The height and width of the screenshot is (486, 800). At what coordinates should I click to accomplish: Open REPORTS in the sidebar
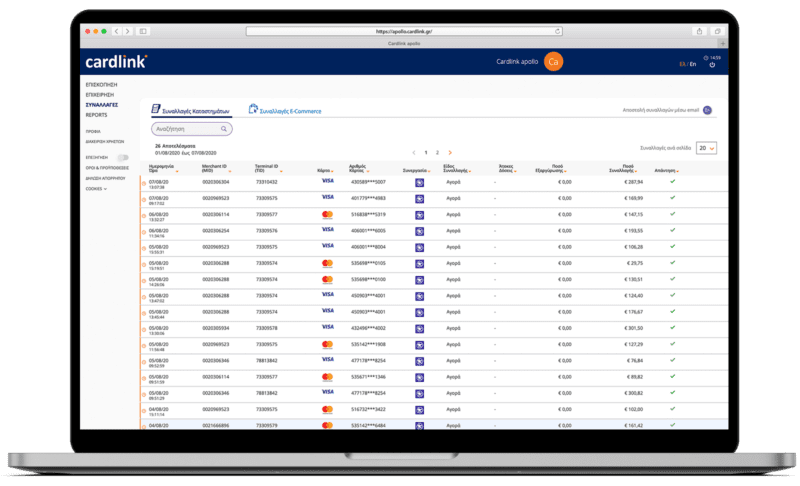[97, 115]
